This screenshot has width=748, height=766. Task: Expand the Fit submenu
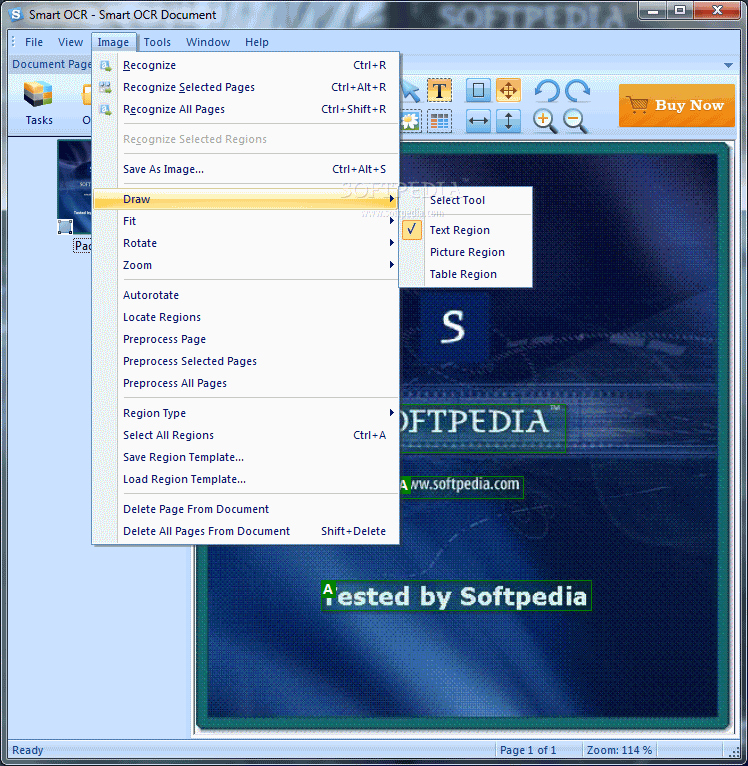(245, 221)
